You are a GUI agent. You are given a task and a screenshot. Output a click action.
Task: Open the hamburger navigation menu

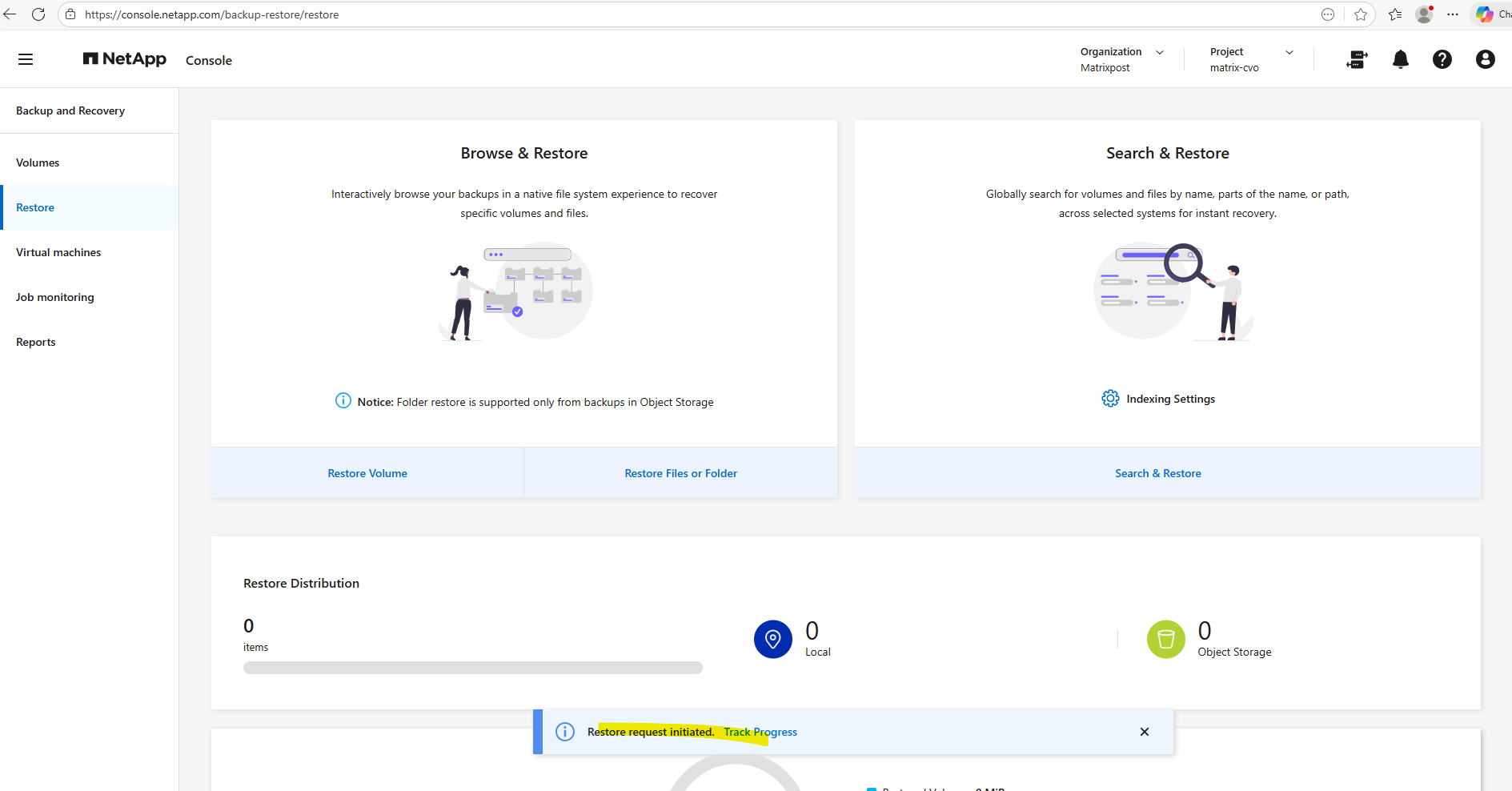click(x=26, y=59)
